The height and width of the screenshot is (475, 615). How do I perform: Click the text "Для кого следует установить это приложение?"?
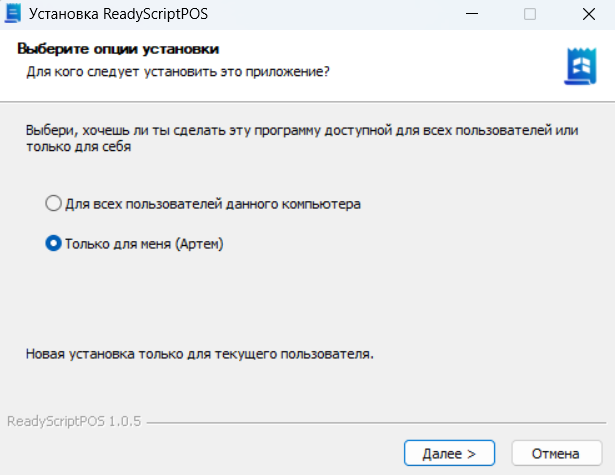pos(178,72)
